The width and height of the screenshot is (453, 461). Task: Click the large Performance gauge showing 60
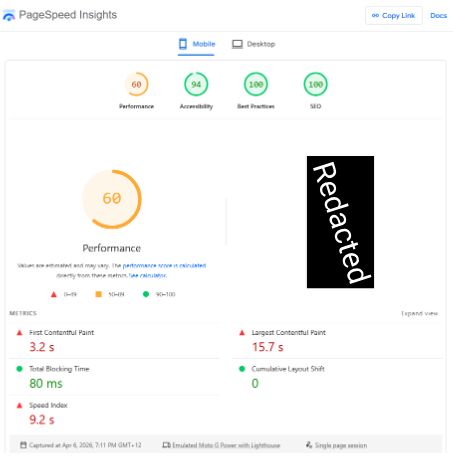click(112, 199)
